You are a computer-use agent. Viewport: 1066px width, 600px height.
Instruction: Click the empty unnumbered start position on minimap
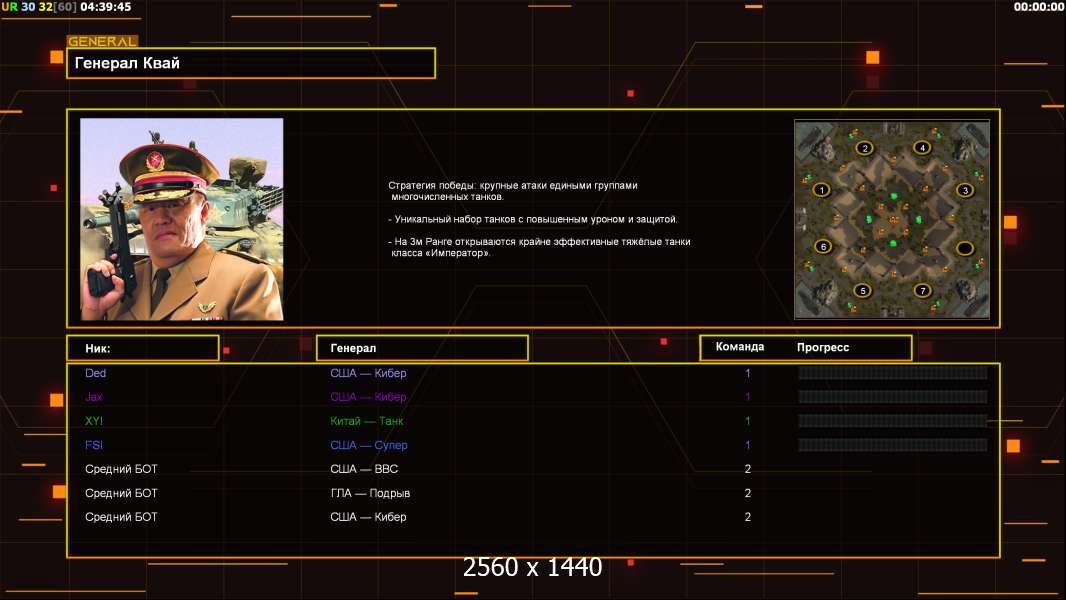pyautogui.click(x=964, y=248)
